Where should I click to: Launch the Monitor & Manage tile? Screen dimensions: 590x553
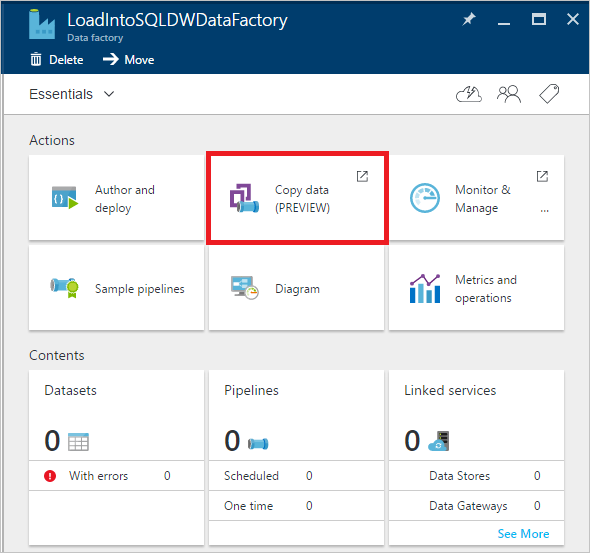(476, 198)
